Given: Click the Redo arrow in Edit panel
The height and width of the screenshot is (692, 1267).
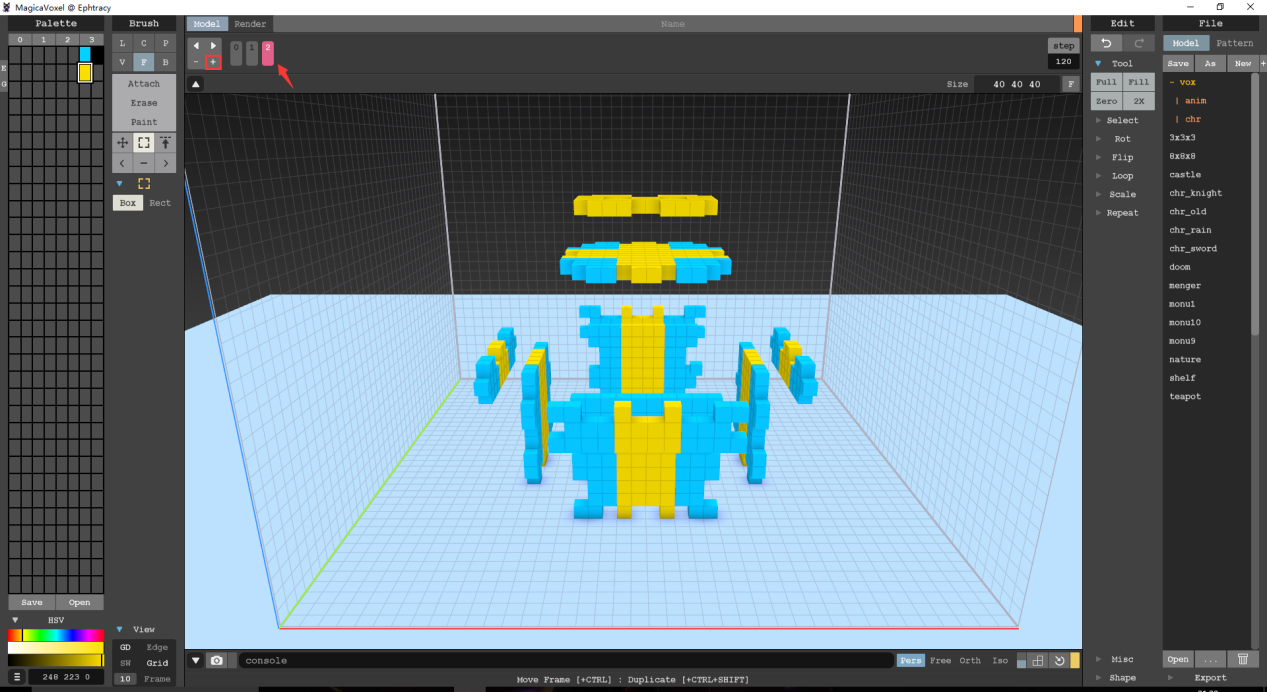Looking at the screenshot, I should (x=1138, y=43).
